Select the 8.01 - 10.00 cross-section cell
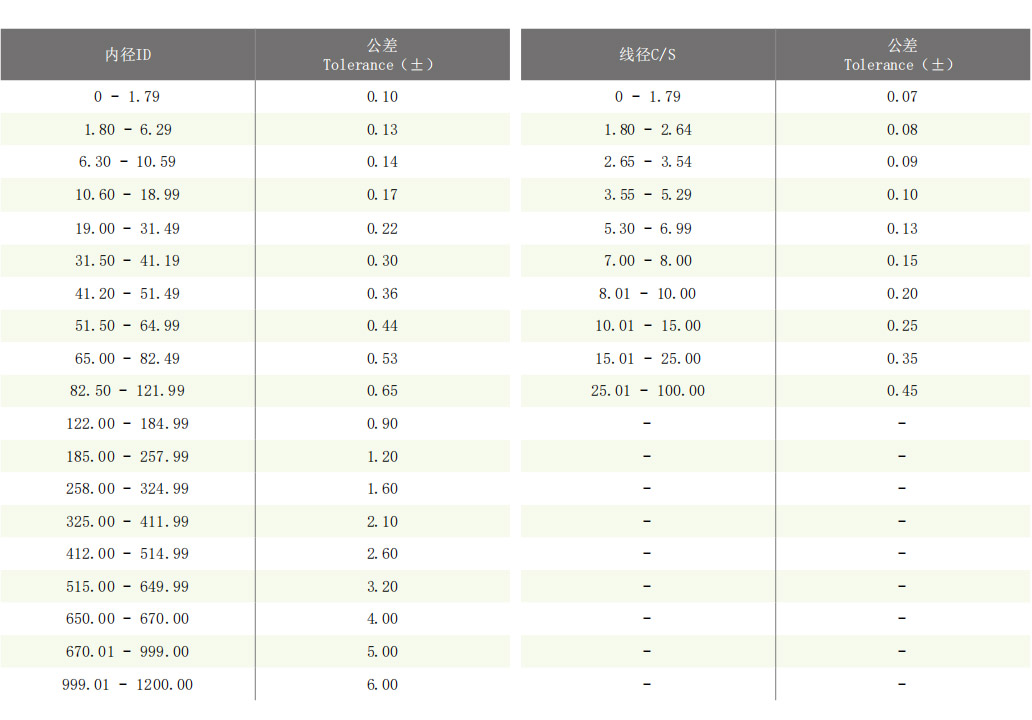This screenshot has width=1032, height=720. tap(647, 294)
